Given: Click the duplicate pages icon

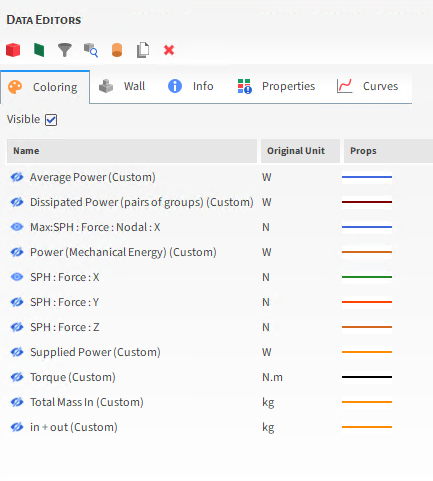Looking at the screenshot, I should 143,50.
